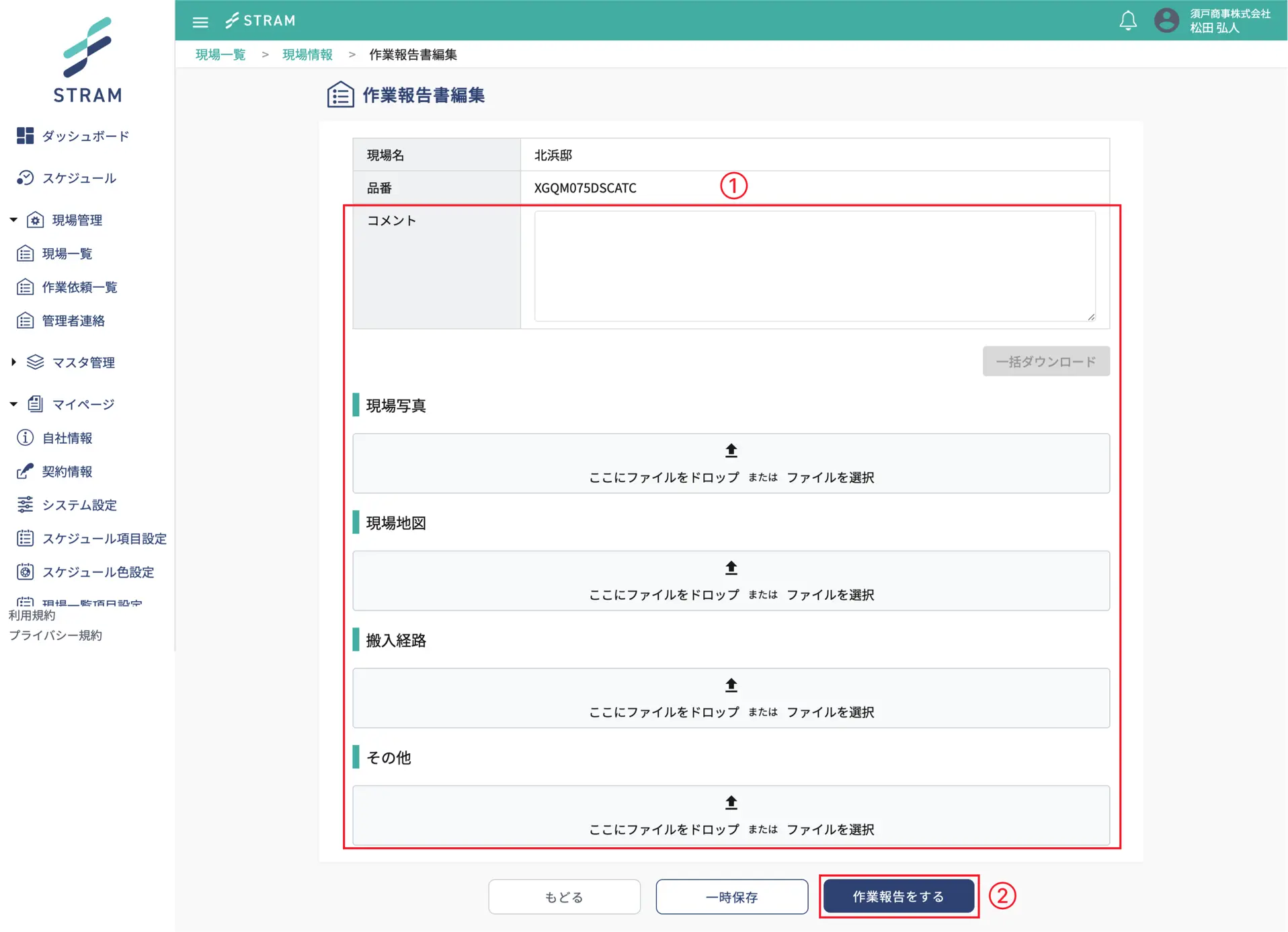
Task: Click the upload arrow under その他
Action: [731, 802]
